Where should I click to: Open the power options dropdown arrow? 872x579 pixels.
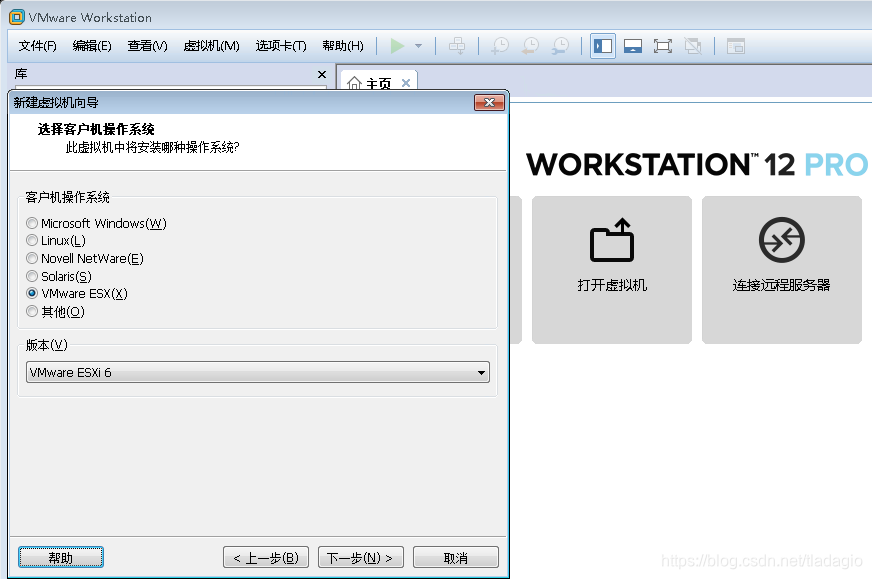(419, 46)
